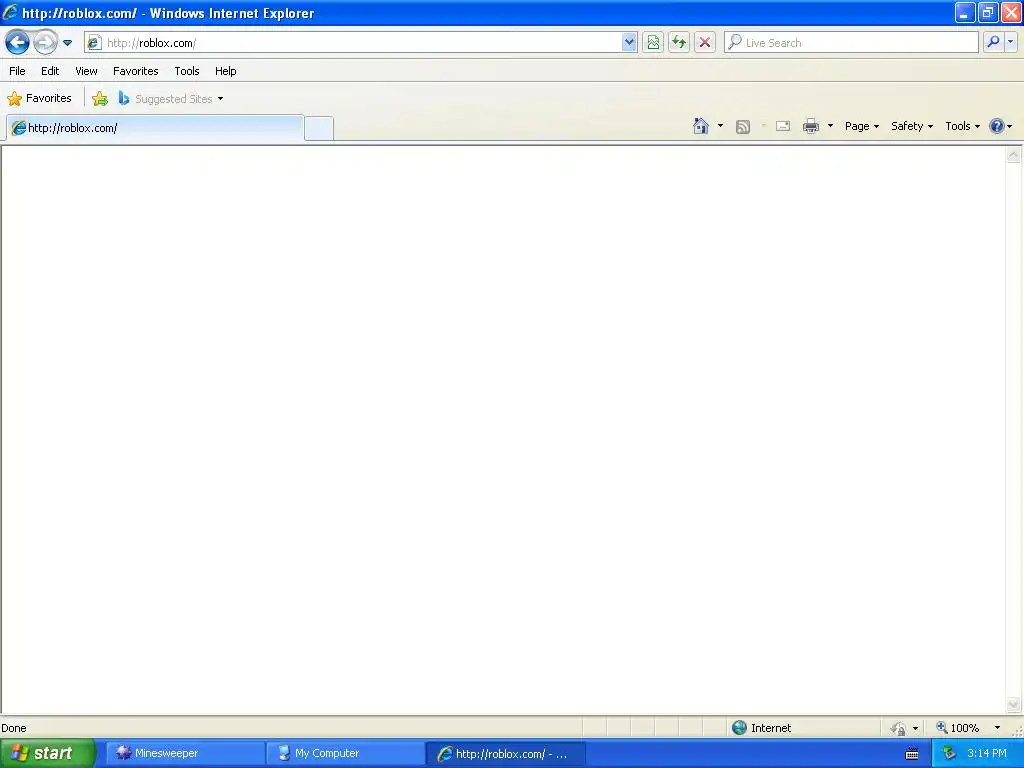This screenshot has width=1024, height=768.
Task: Click the Done status bar text
Action: click(x=14, y=728)
